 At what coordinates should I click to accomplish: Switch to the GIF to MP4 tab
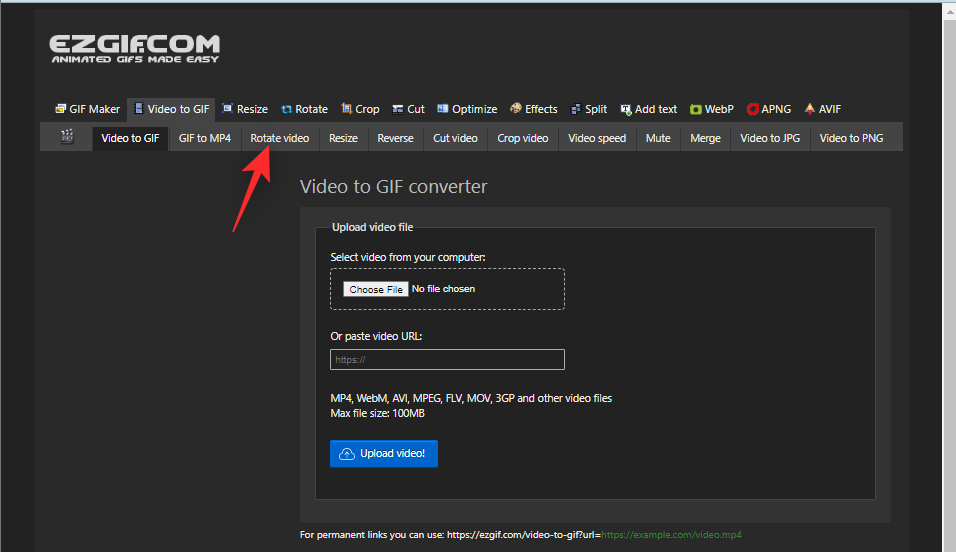click(x=205, y=138)
